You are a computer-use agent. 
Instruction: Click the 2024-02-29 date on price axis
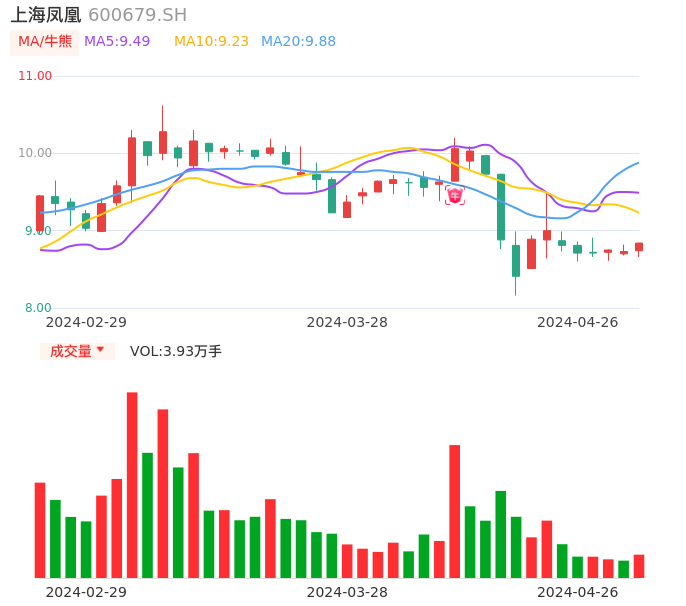click(x=86, y=322)
